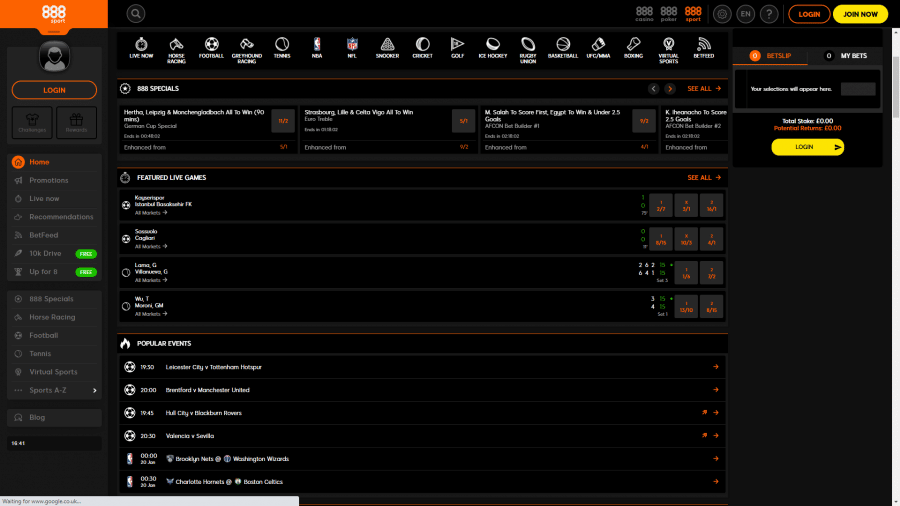
Task: Open 10k Drive free game
Action: pyautogui.click(x=55, y=254)
